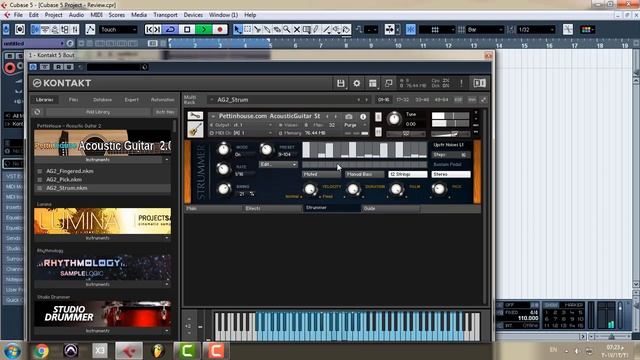The width and height of the screenshot is (640, 360).
Task: Click the instrument snapshot camera icon
Action: pyautogui.click(x=349, y=117)
